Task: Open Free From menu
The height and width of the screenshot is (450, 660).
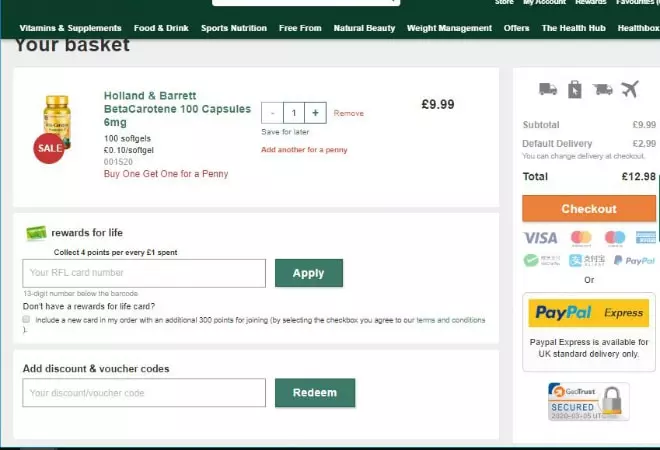Action: click(300, 28)
